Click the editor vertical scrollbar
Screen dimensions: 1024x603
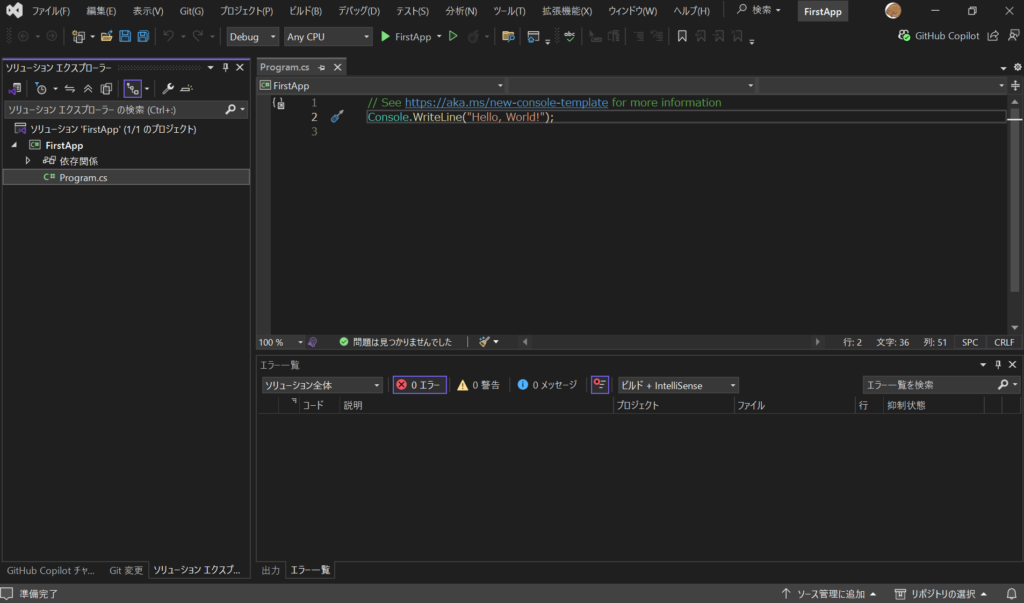tap(1014, 214)
